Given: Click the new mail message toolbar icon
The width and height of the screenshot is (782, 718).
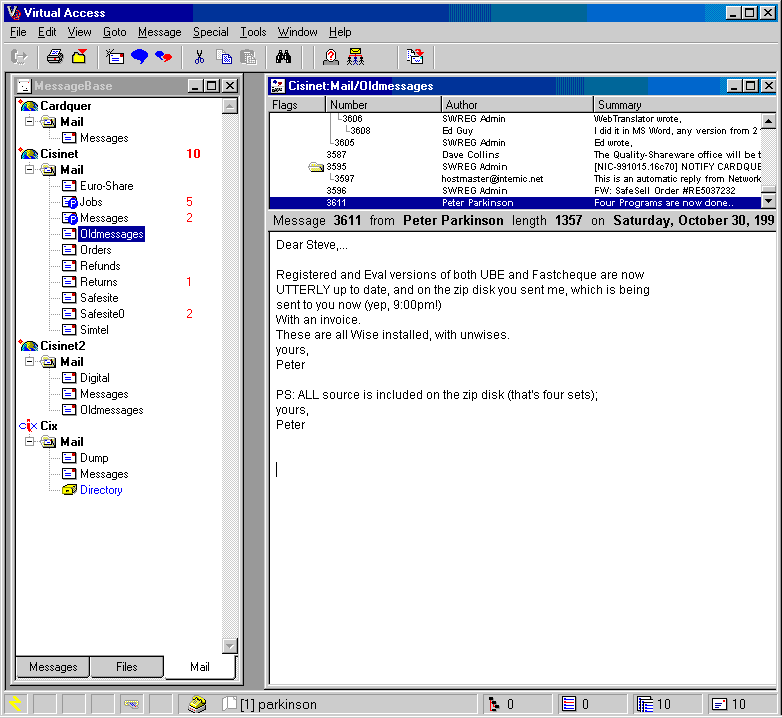Looking at the screenshot, I should [x=115, y=57].
